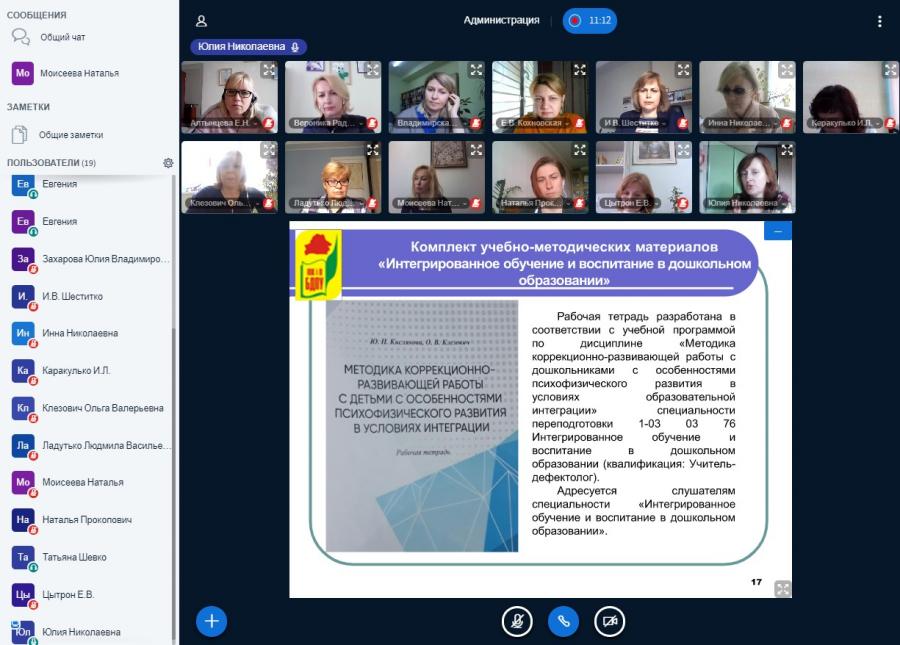Screen dimensions: 900x645
Task: Toggle the user list person icon
Action: coord(201,21)
